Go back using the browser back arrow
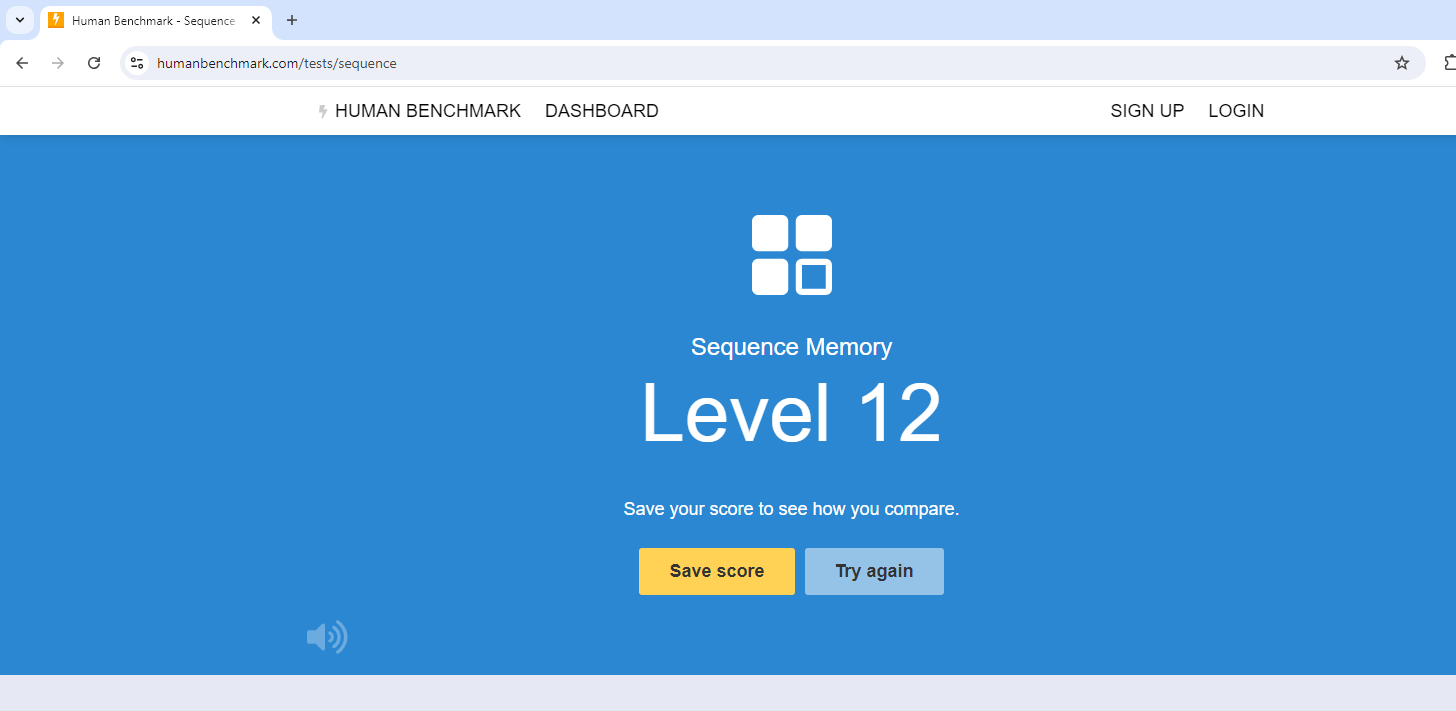 [22, 63]
